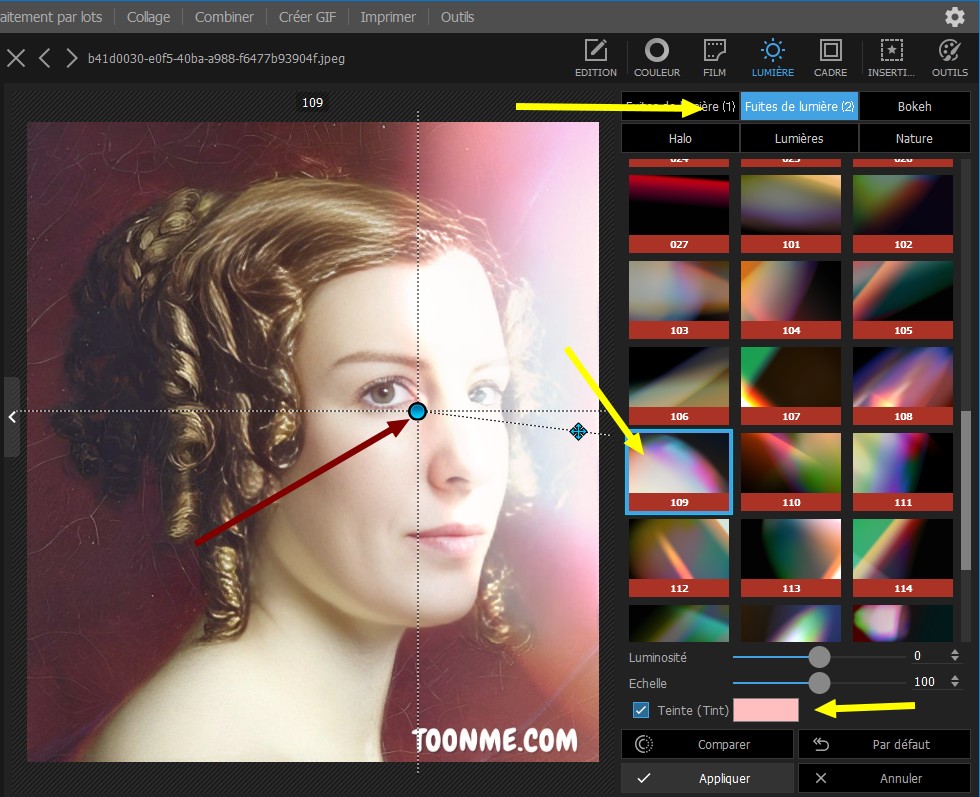The image size is (980, 797).
Task: Select light leak thumbnail 027
Action: [679, 213]
